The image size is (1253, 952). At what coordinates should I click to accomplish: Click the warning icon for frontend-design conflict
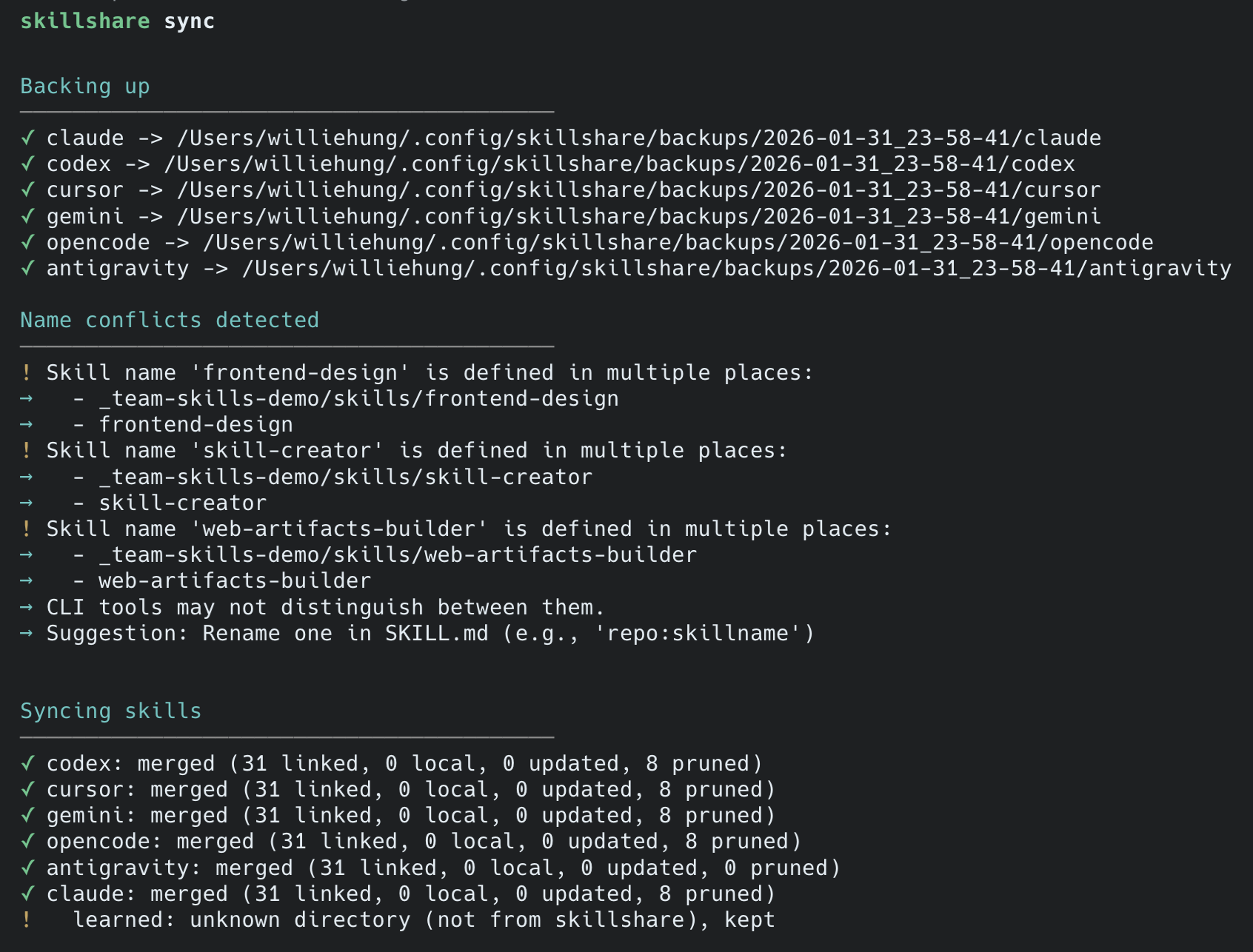27,372
